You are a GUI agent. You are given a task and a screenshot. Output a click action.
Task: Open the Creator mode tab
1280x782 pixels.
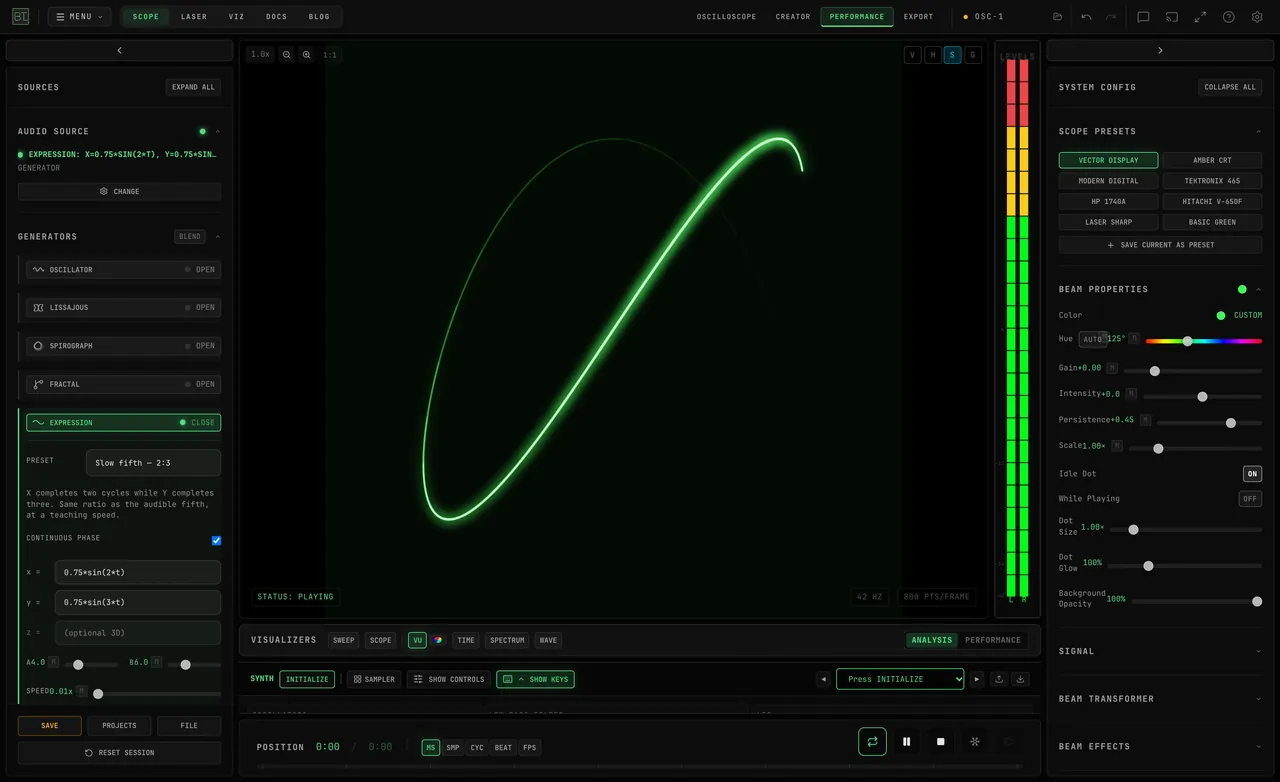[793, 17]
